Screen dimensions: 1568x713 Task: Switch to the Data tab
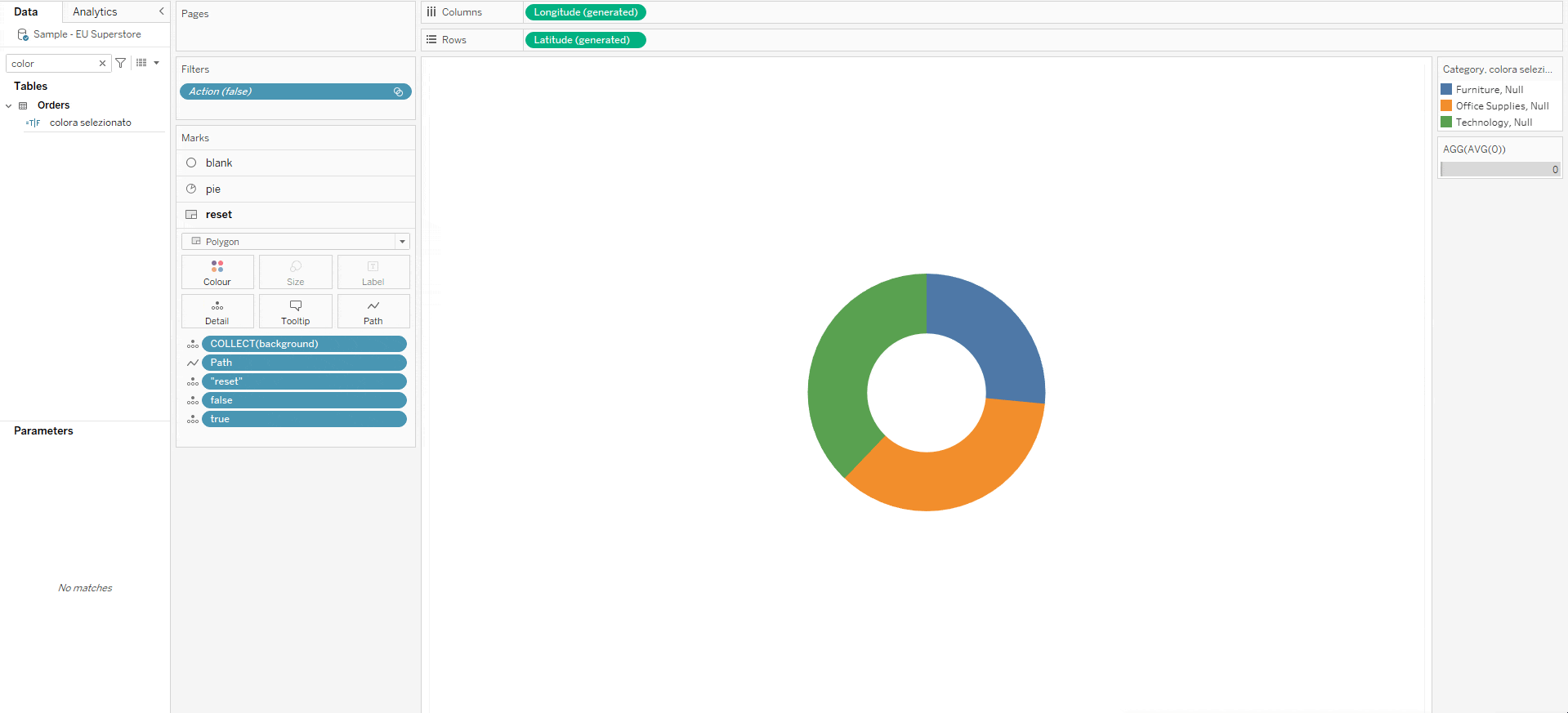click(x=26, y=11)
